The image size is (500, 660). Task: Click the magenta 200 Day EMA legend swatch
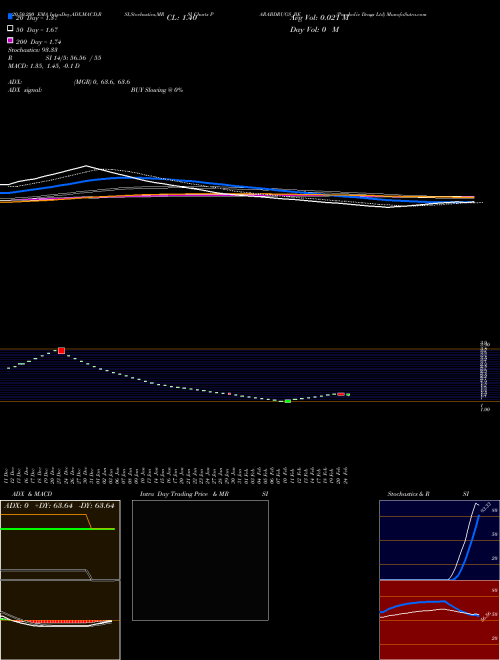pyautogui.click(x=10, y=40)
